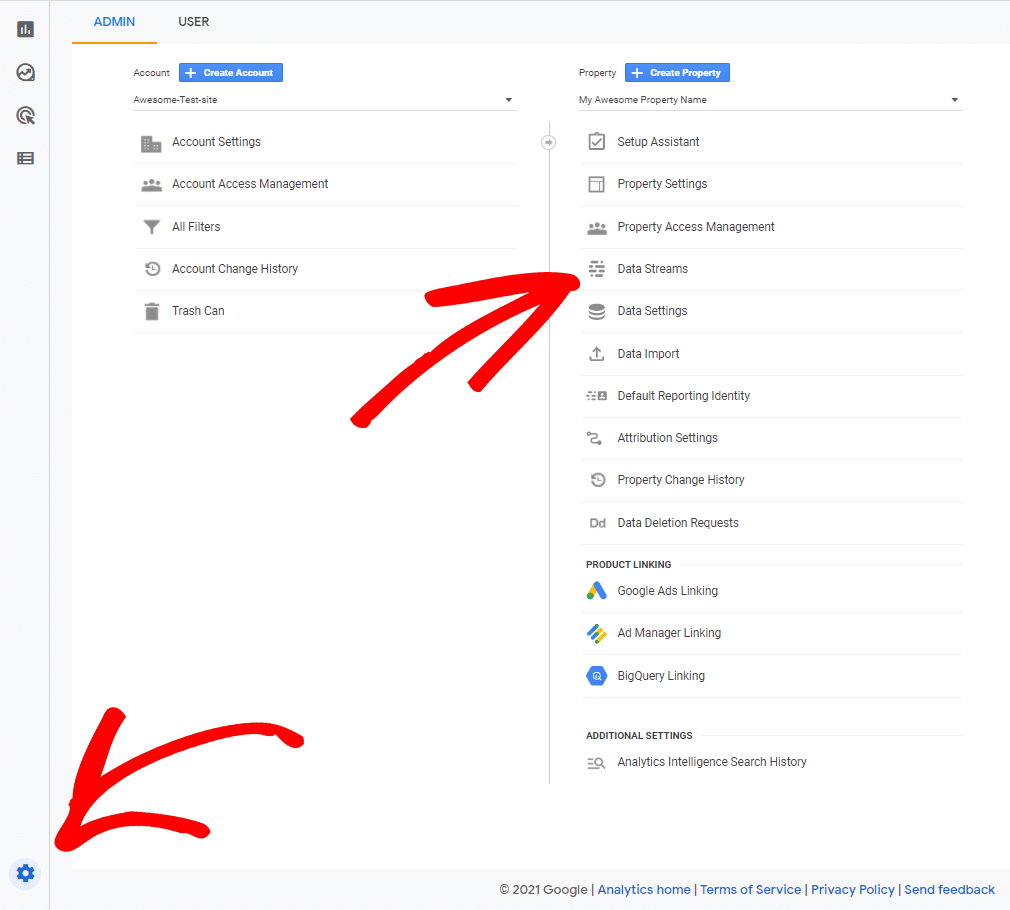Open Advertising cursor-target icon in sidebar
Image resolution: width=1010 pixels, height=910 pixels.
(x=25, y=116)
